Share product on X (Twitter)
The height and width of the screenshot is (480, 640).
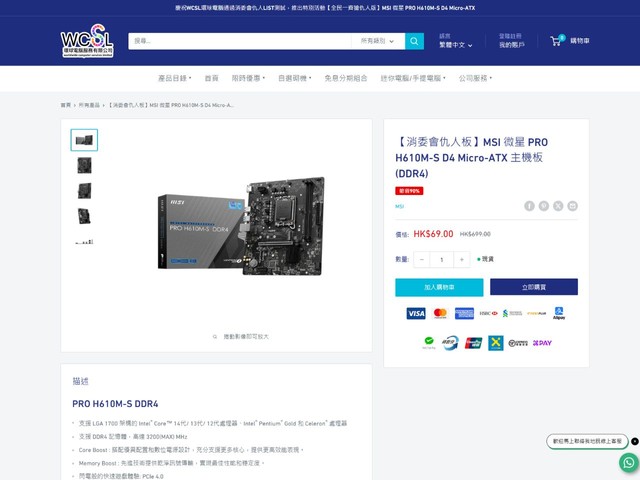(x=558, y=206)
